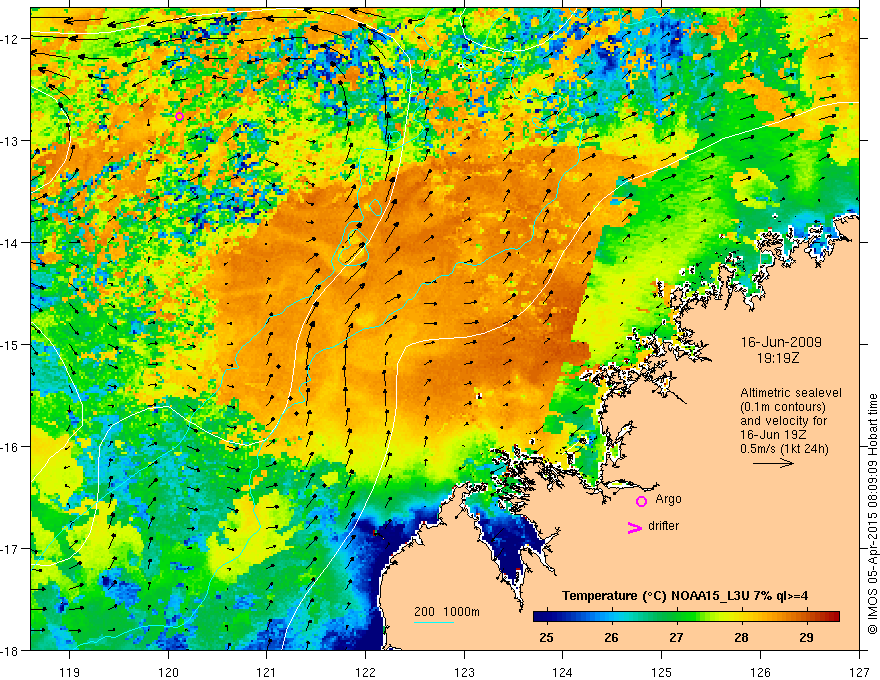Click the color bar label 28
This screenshot has height=680, width=880.
[x=741, y=637]
